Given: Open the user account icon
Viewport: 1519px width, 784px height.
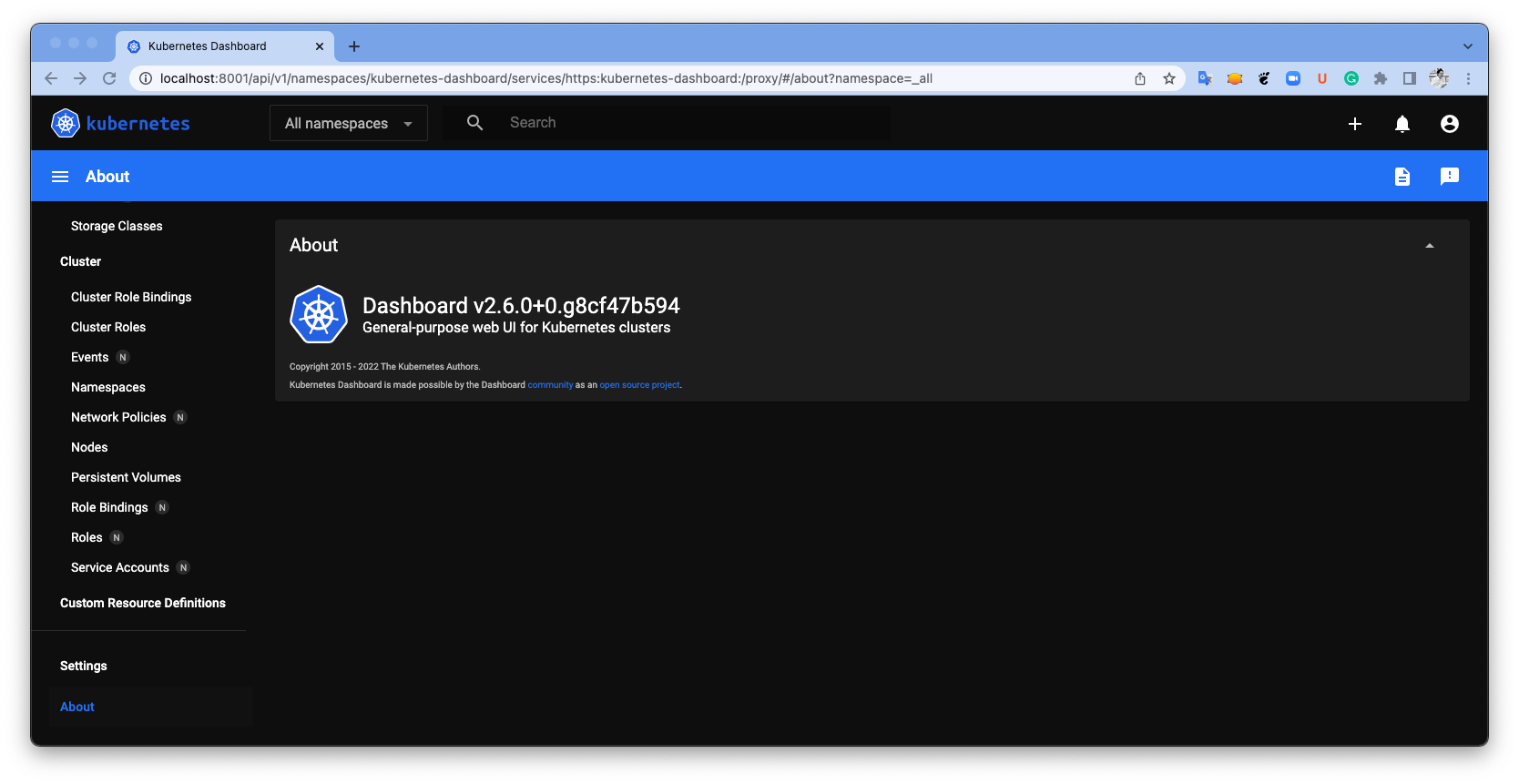Looking at the screenshot, I should coord(1450,124).
